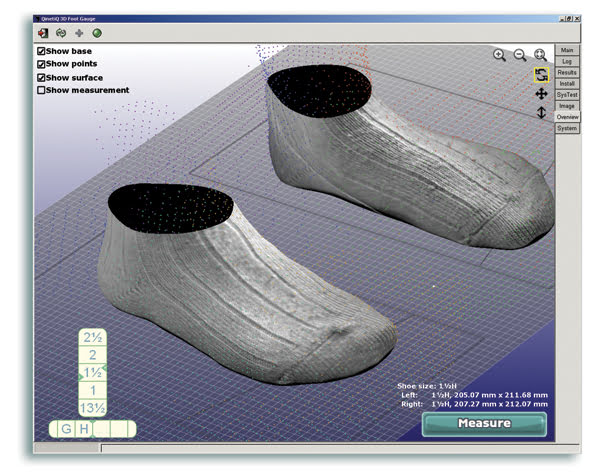Viewport: 600px width, 476px height.
Task: Switch to the Results tab
Action: pyautogui.click(x=567, y=72)
